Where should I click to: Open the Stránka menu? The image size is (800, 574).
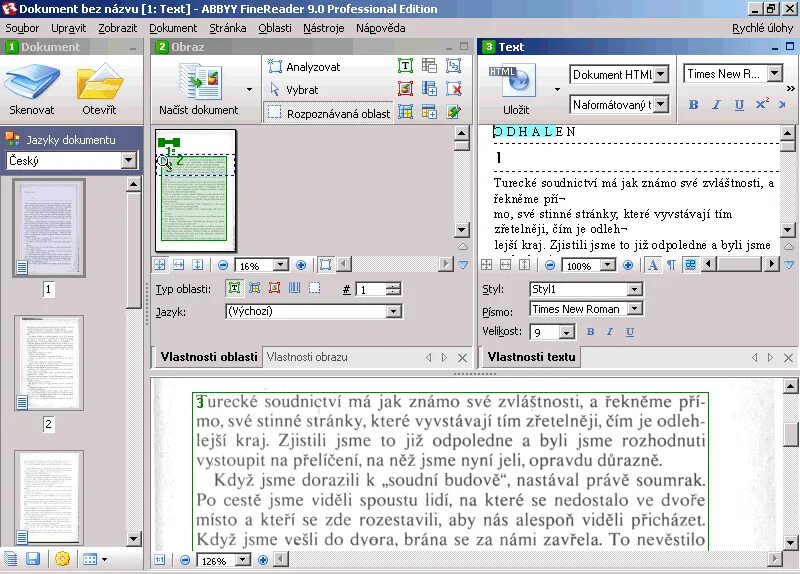click(x=228, y=28)
